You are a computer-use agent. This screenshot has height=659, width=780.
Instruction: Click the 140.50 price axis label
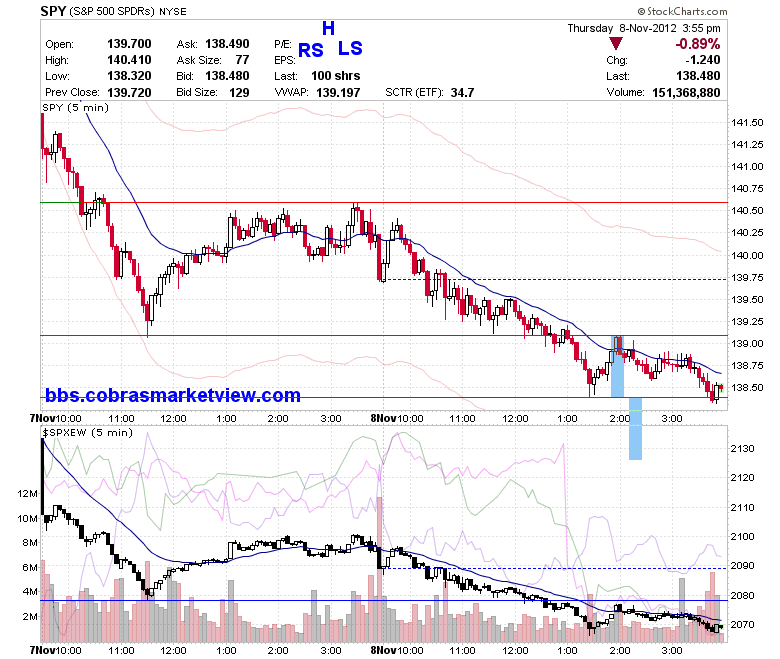pyautogui.click(x=747, y=210)
